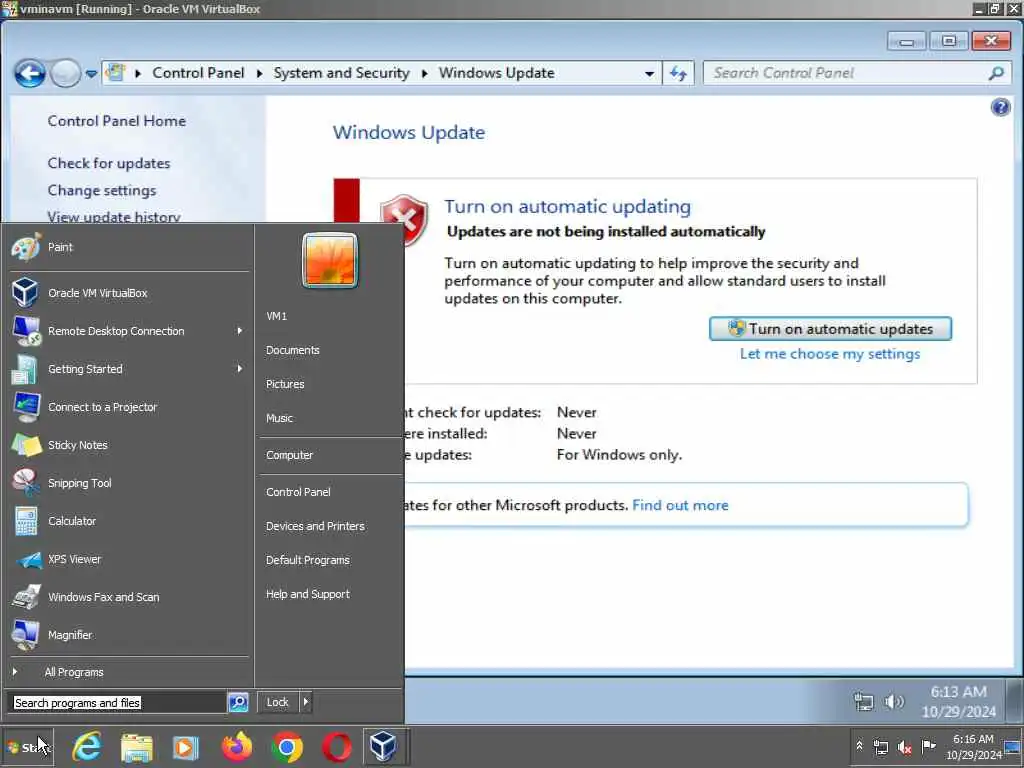
Task: Click the Start menu search magnifier button
Action: click(x=238, y=702)
